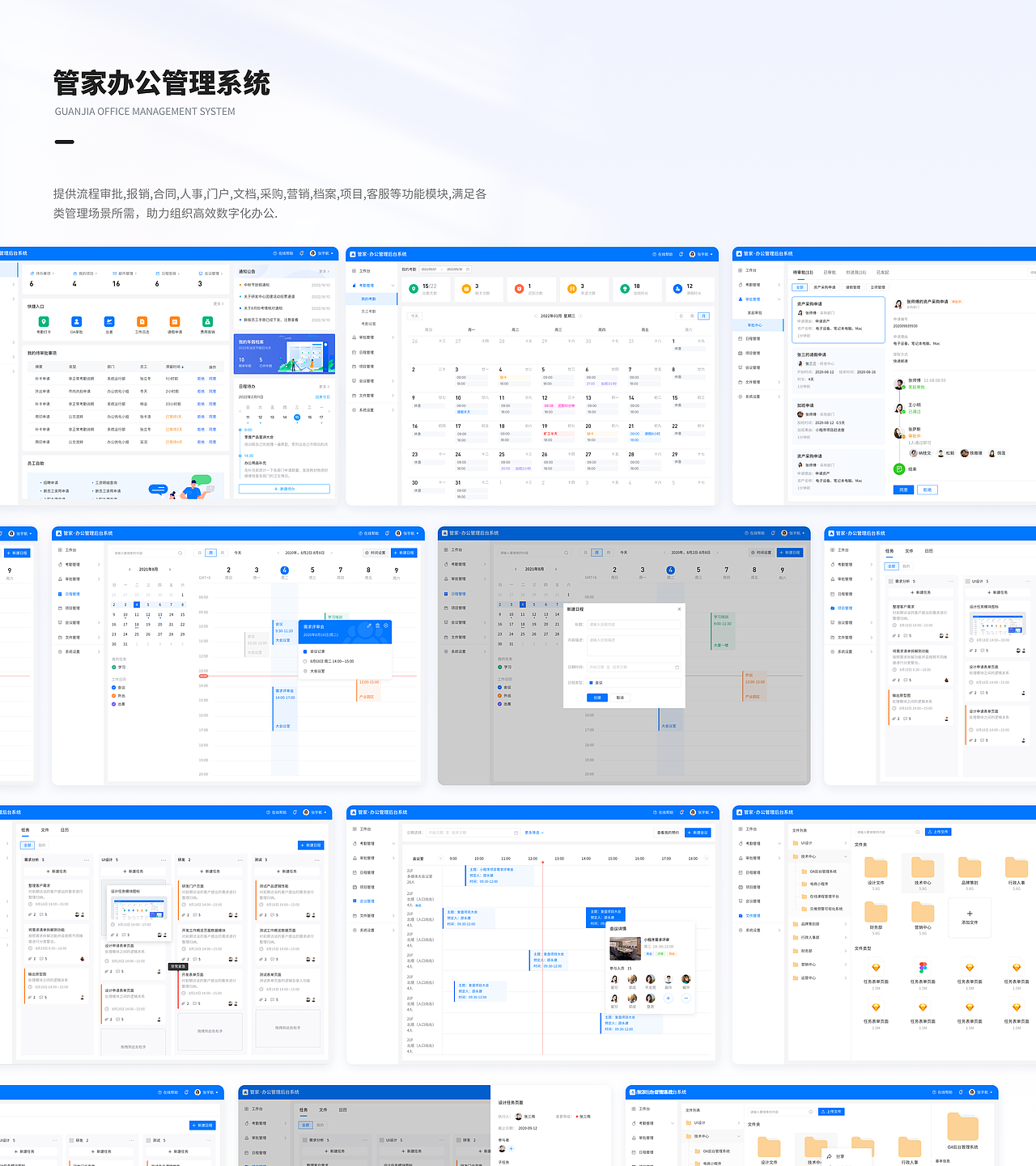
Task: Expand 审批管理 chevron in attendance window sidebar
Action: 393,337
